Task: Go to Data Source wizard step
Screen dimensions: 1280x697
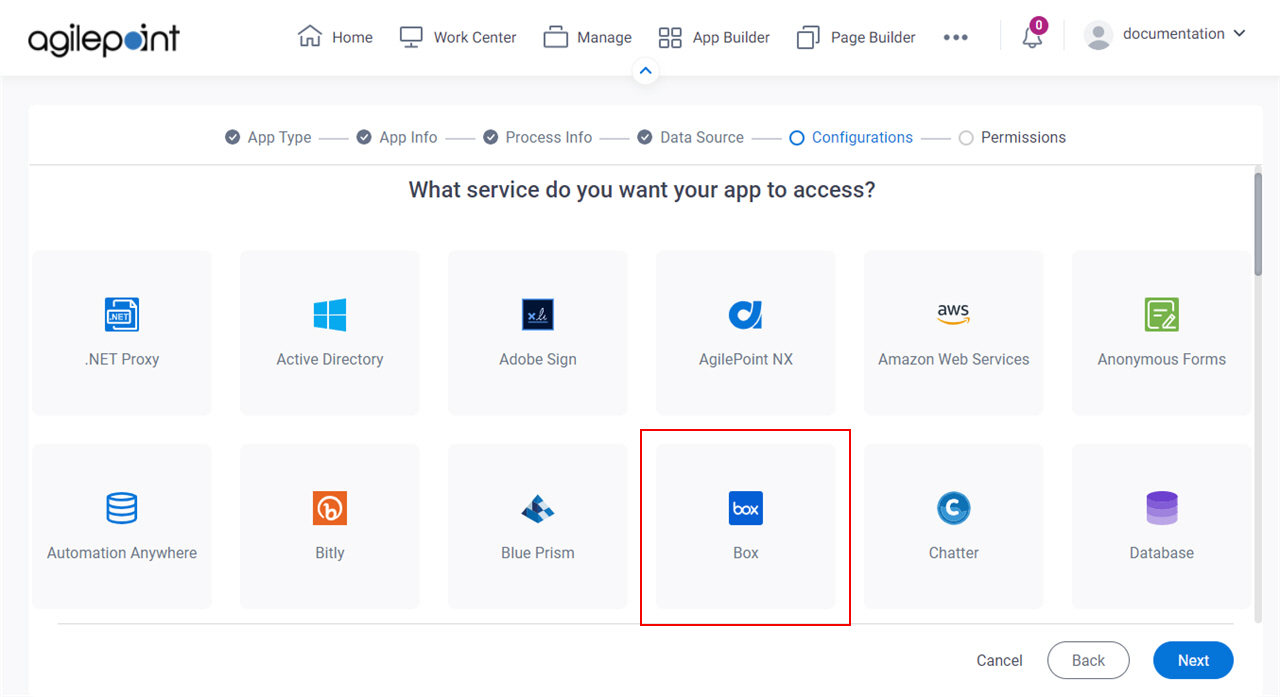Action: pyautogui.click(x=691, y=137)
